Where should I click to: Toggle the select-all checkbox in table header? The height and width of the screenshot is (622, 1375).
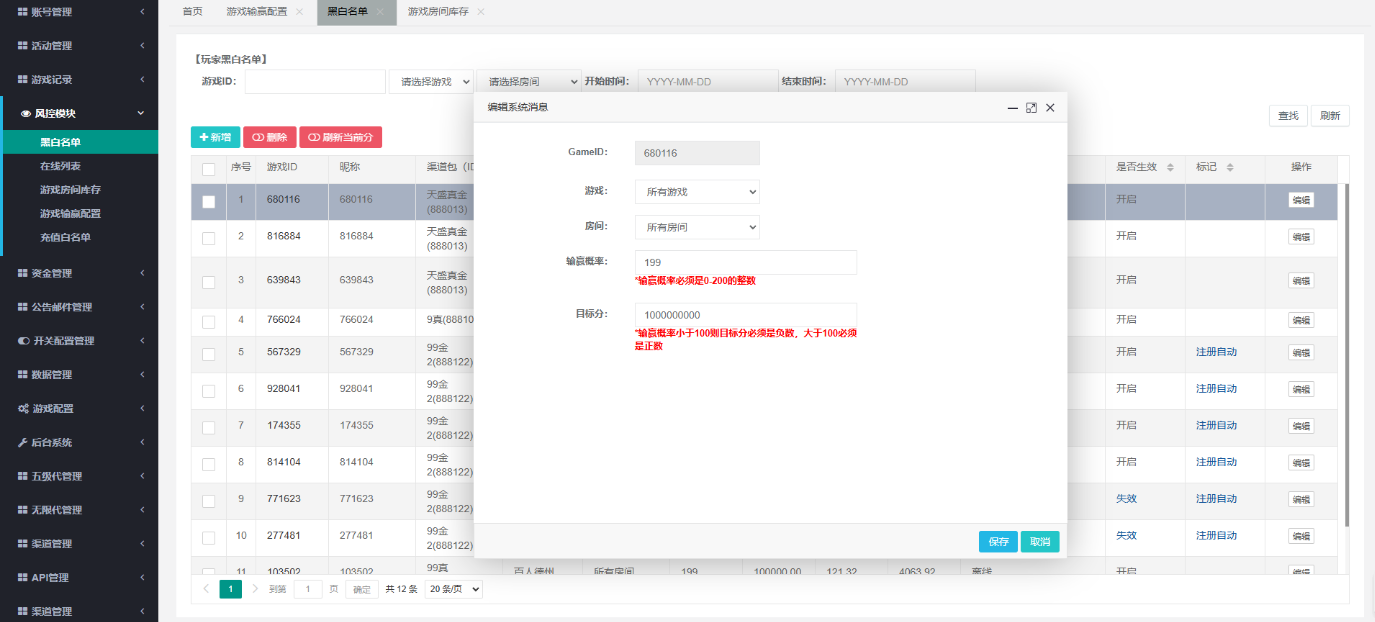click(209, 168)
